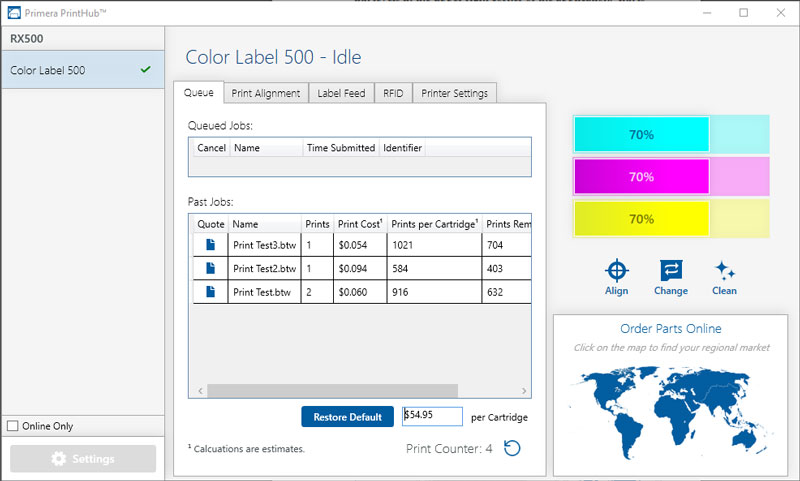Click the Identifier column header
The height and width of the screenshot is (481, 800).
[403, 148]
